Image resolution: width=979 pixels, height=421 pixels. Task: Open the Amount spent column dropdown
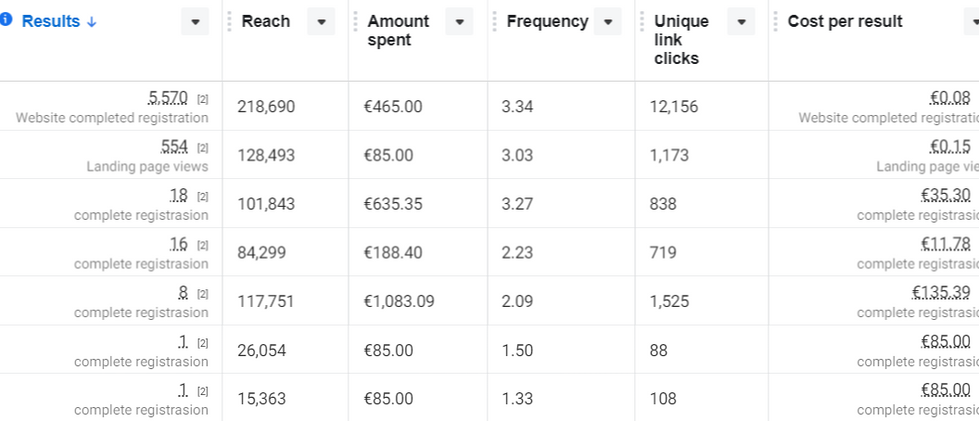tap(459, 22)
